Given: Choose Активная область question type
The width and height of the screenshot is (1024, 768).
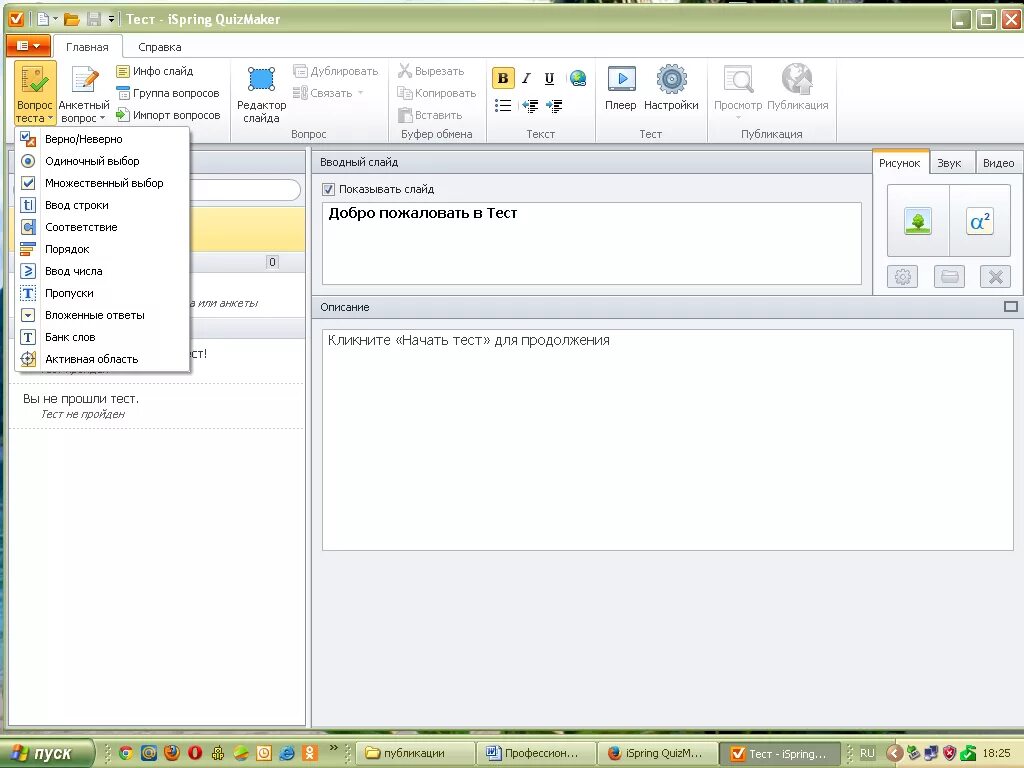Looking at the screenshot, I should point(103,359).
